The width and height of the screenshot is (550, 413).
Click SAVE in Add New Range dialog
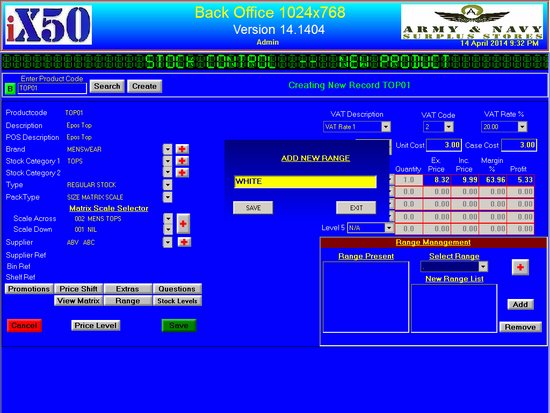coord(253,208)
